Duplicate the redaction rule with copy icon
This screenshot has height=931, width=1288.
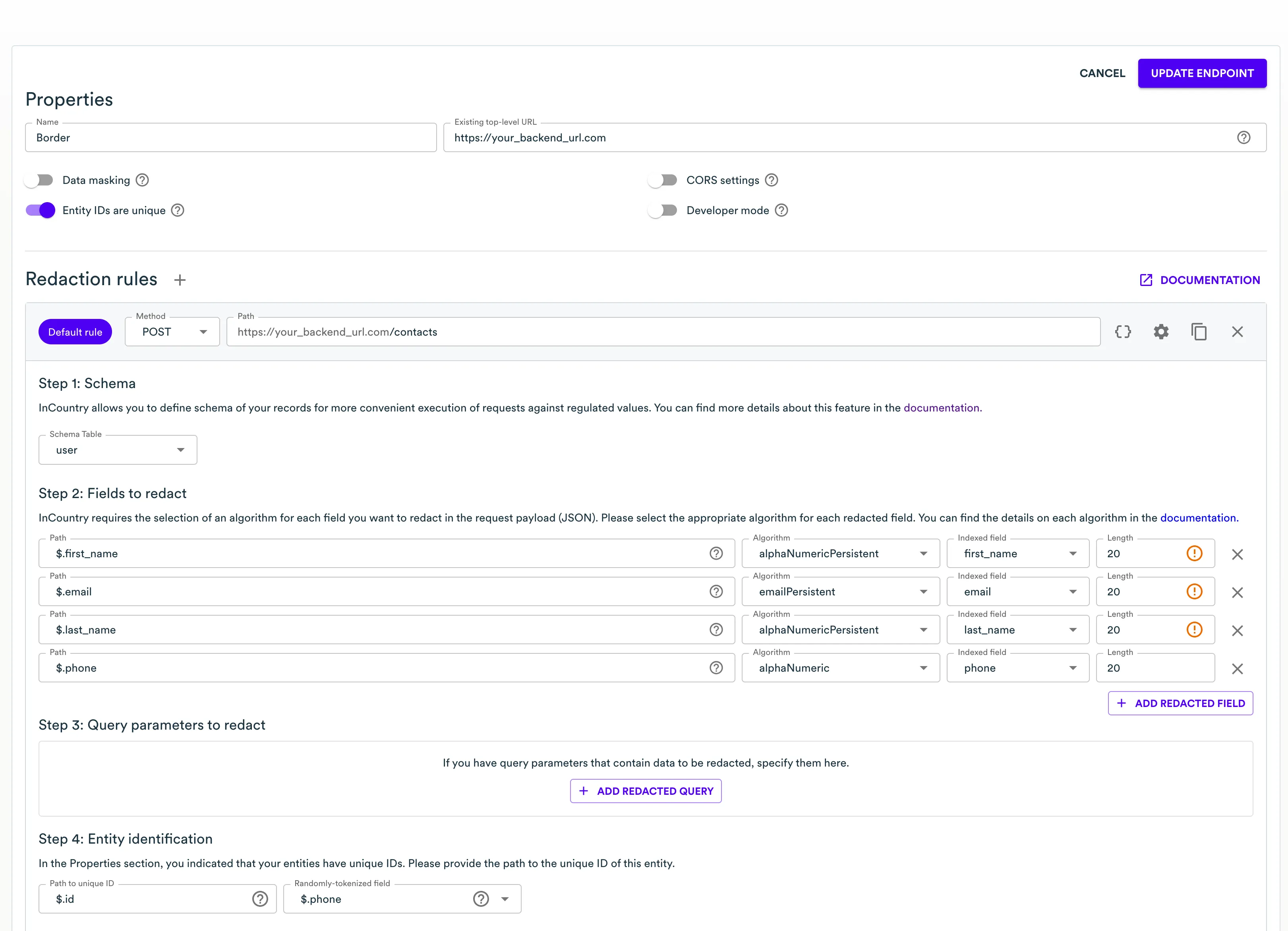[x=1199, y=332]
